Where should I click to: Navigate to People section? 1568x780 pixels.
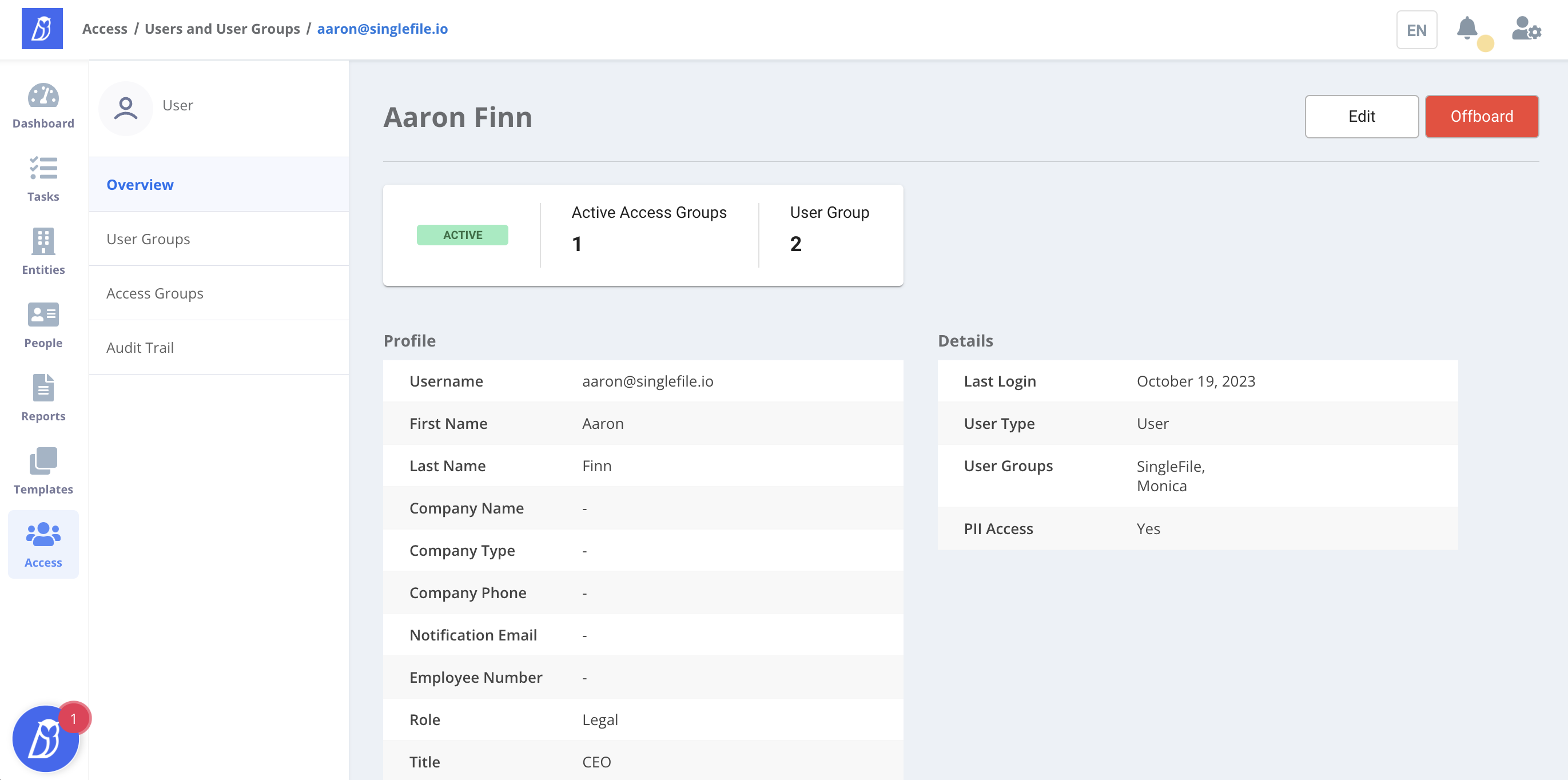click(43, 325)
